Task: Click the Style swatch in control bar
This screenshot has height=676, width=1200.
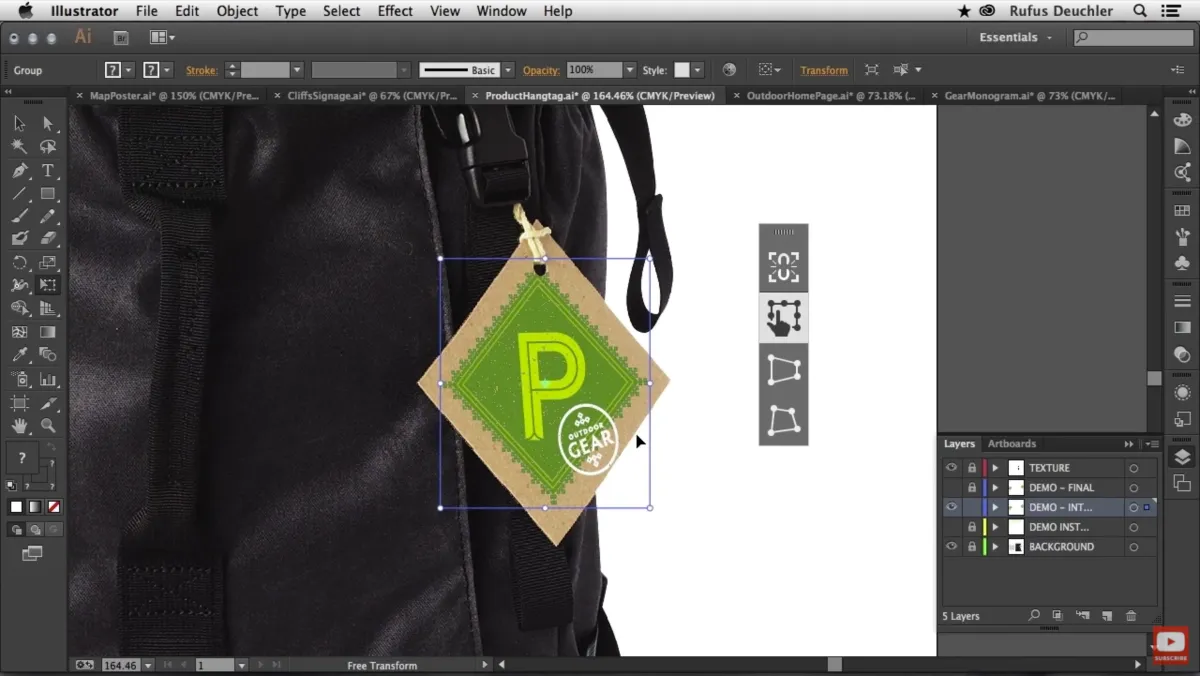Action: 682,70
